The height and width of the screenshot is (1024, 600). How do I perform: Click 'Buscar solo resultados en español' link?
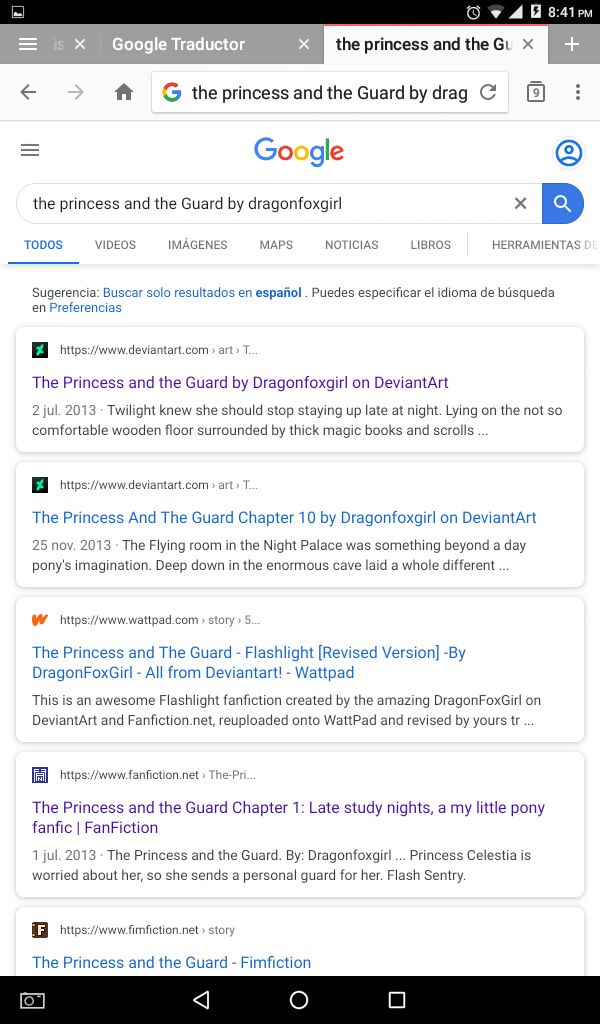coord(202,293)
